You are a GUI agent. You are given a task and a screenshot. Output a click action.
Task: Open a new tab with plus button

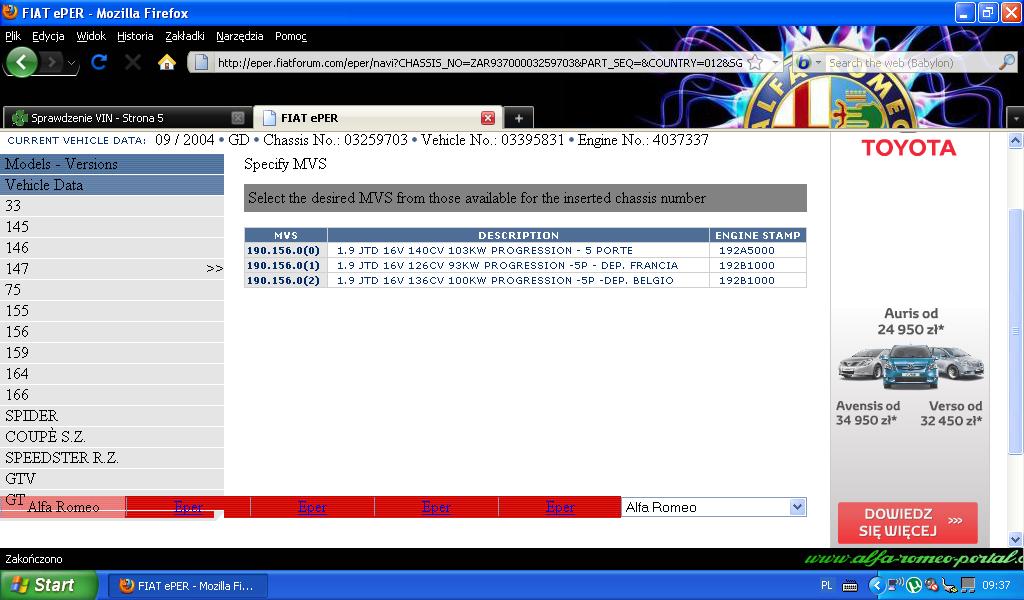pos(519,118)
